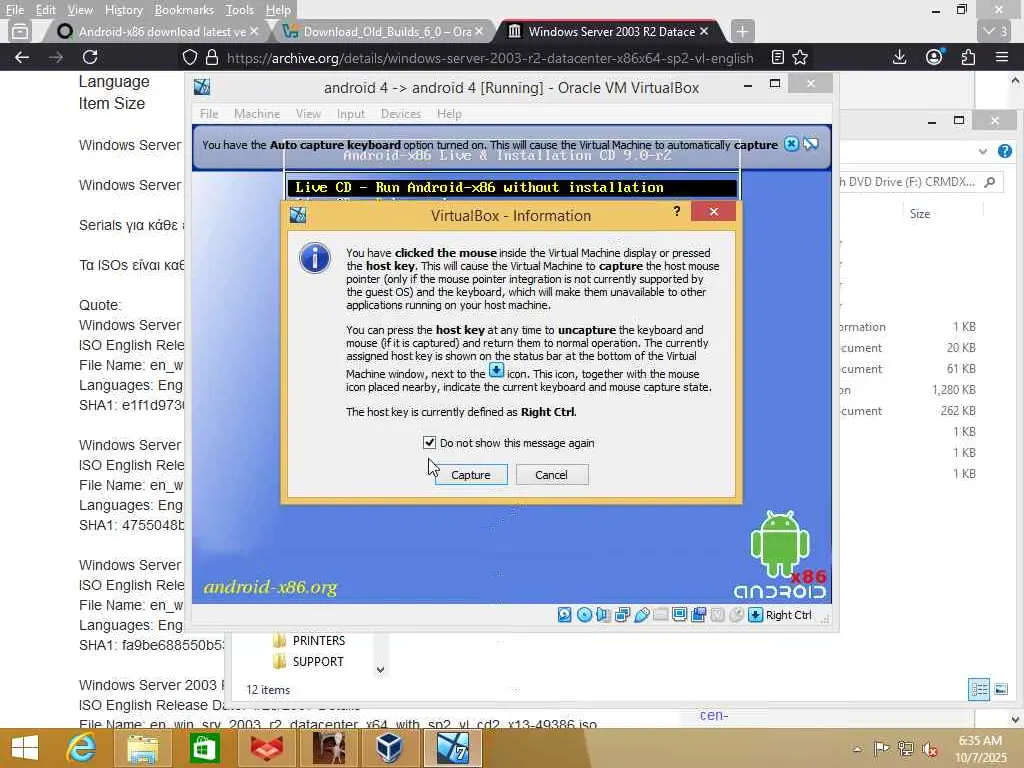Uncheck 'Do not show this message again'
This screenshot has width=1024, height=768.
[429, 443]
